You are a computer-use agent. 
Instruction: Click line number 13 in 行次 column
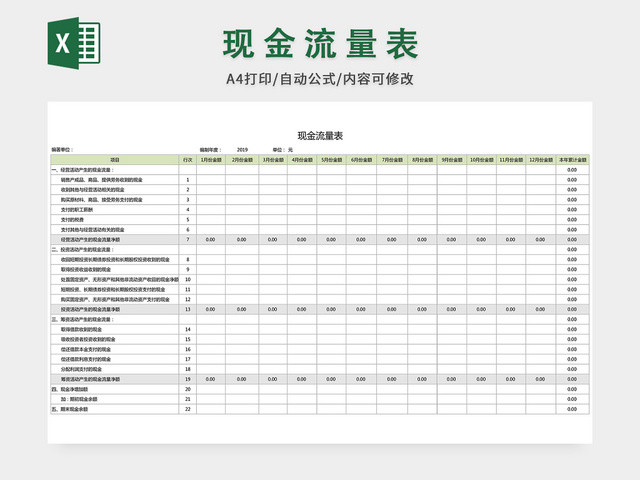click(x=188, y=309)
